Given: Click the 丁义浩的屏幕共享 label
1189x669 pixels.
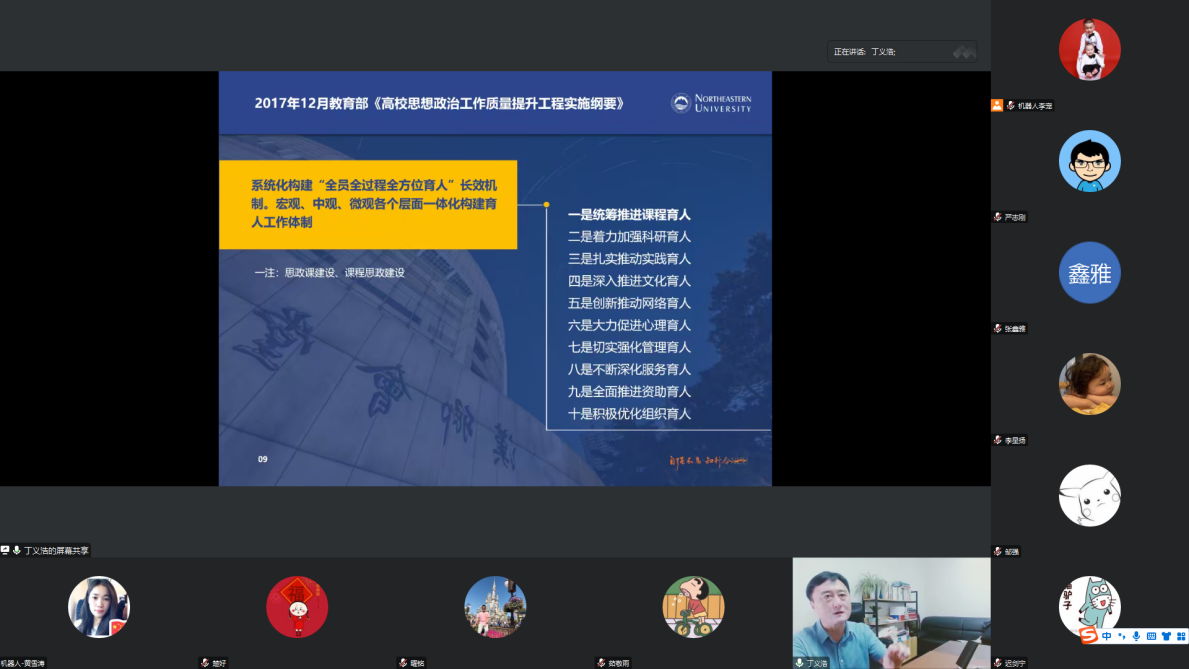Looking at the screenshot, I should coord(56,550).
